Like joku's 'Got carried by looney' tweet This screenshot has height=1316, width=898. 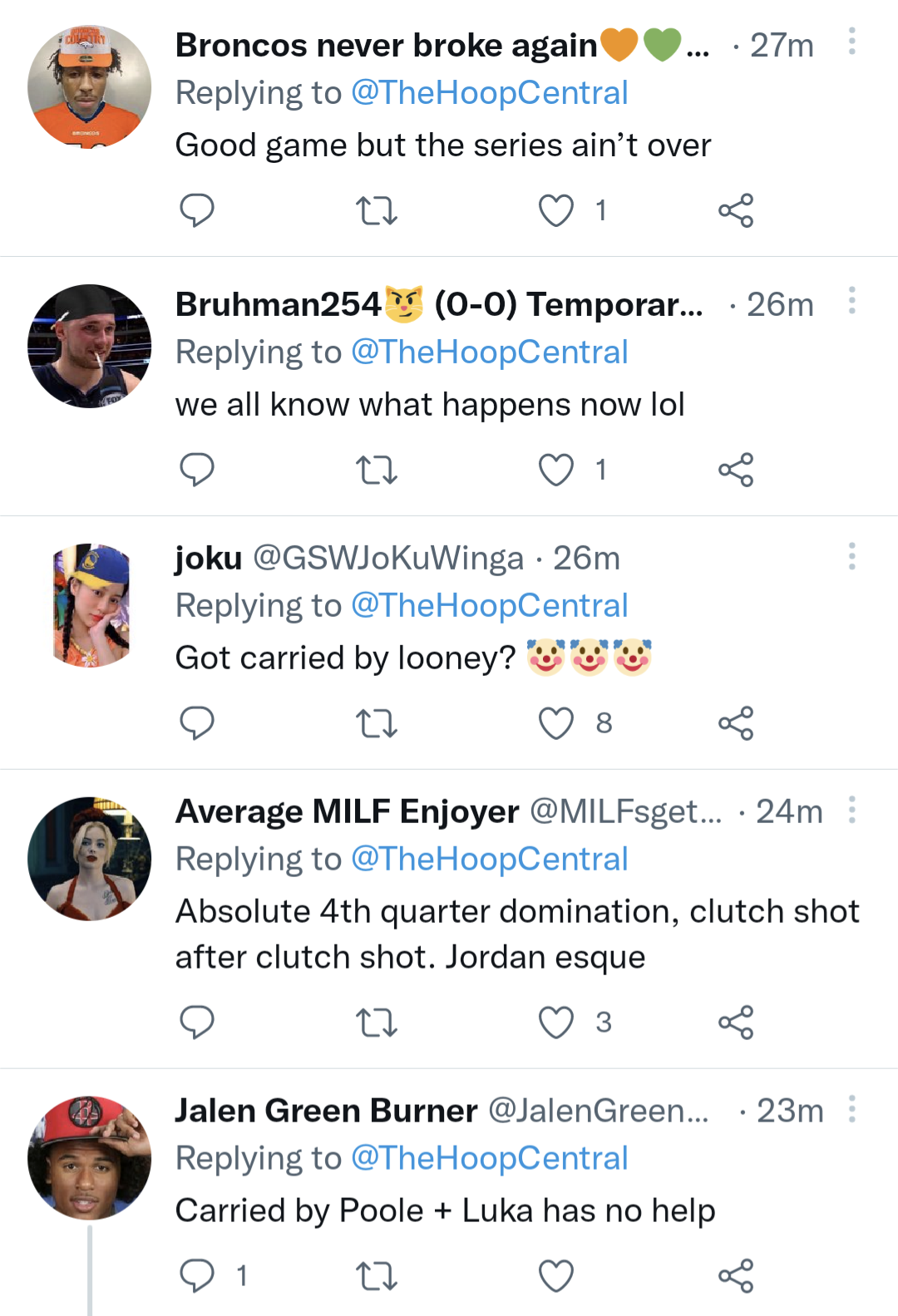[556, 723]
